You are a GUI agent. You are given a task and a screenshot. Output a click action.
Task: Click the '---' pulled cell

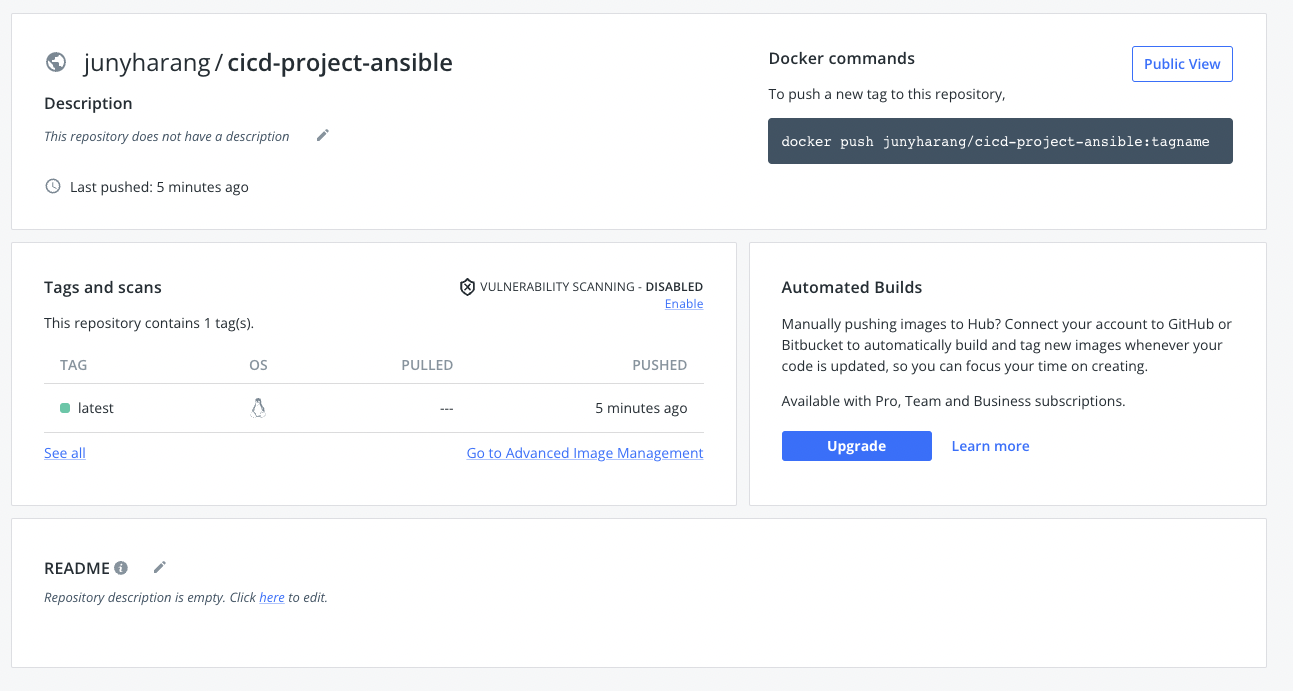(446, 408)
